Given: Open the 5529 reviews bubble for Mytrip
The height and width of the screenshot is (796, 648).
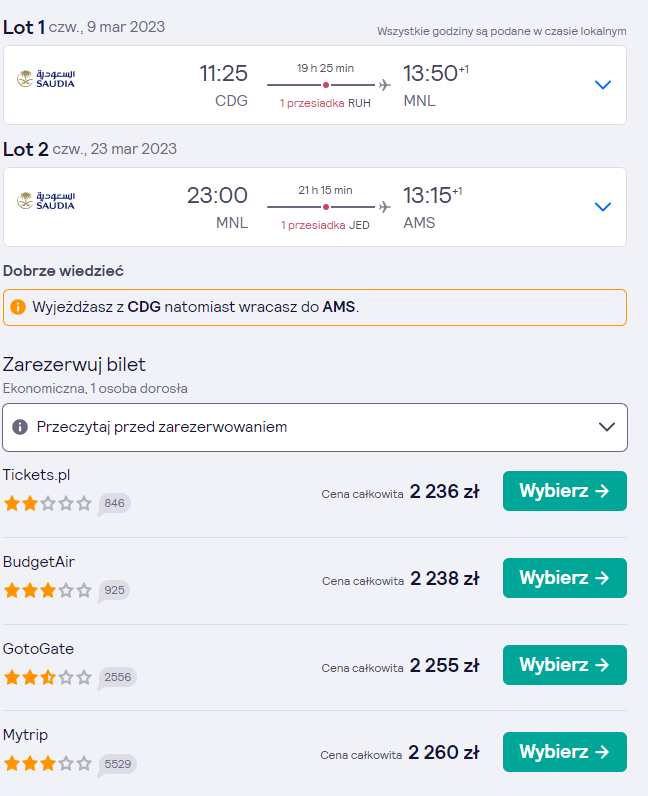Looking at the screenshot, I should point(117,765).
